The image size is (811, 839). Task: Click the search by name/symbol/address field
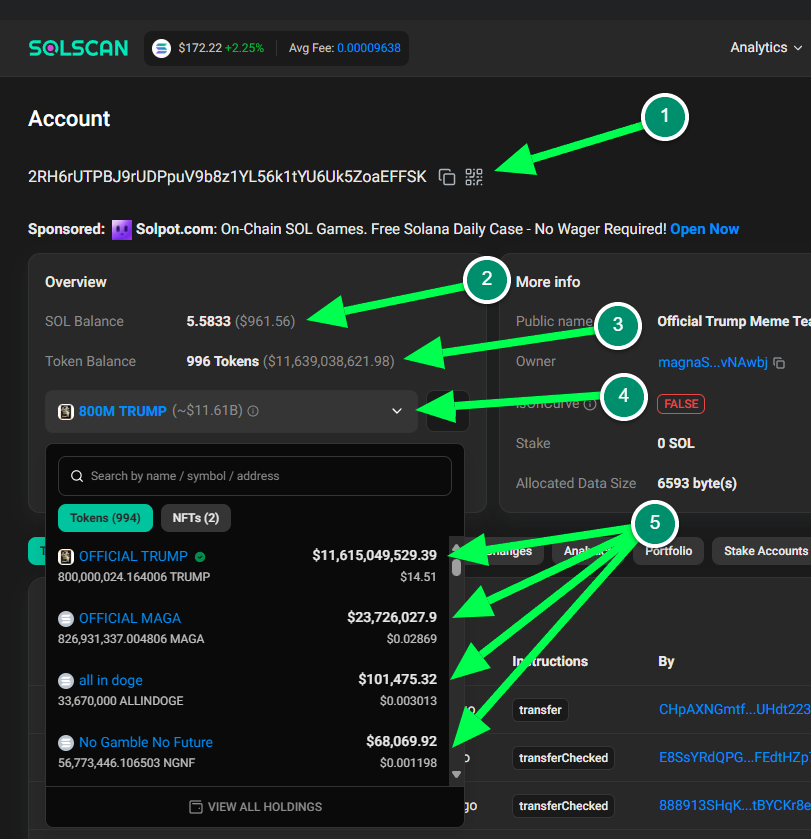pos(255,476)
